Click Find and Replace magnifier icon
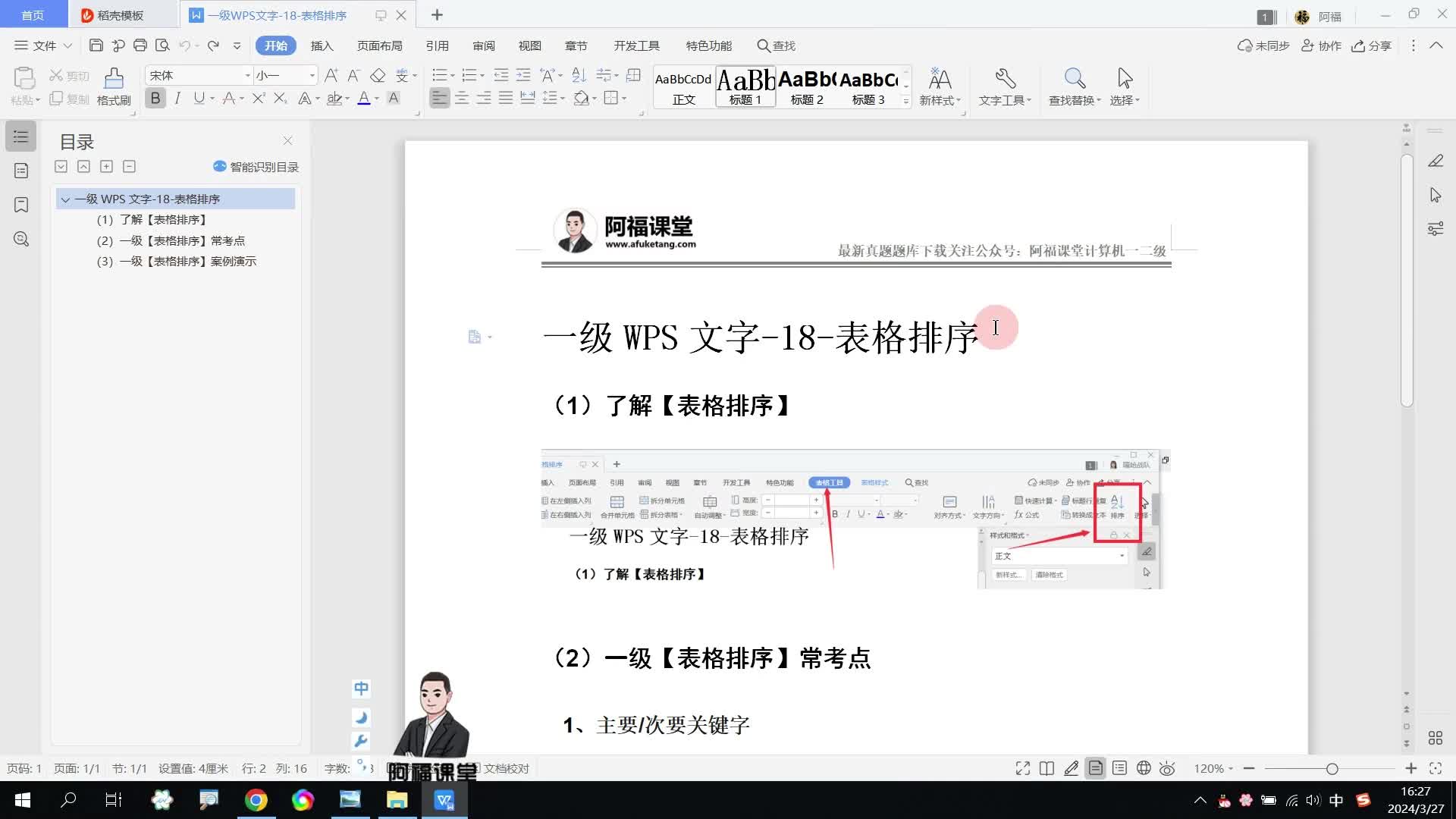This screenshot has width=1456, height=819. 1074,79
